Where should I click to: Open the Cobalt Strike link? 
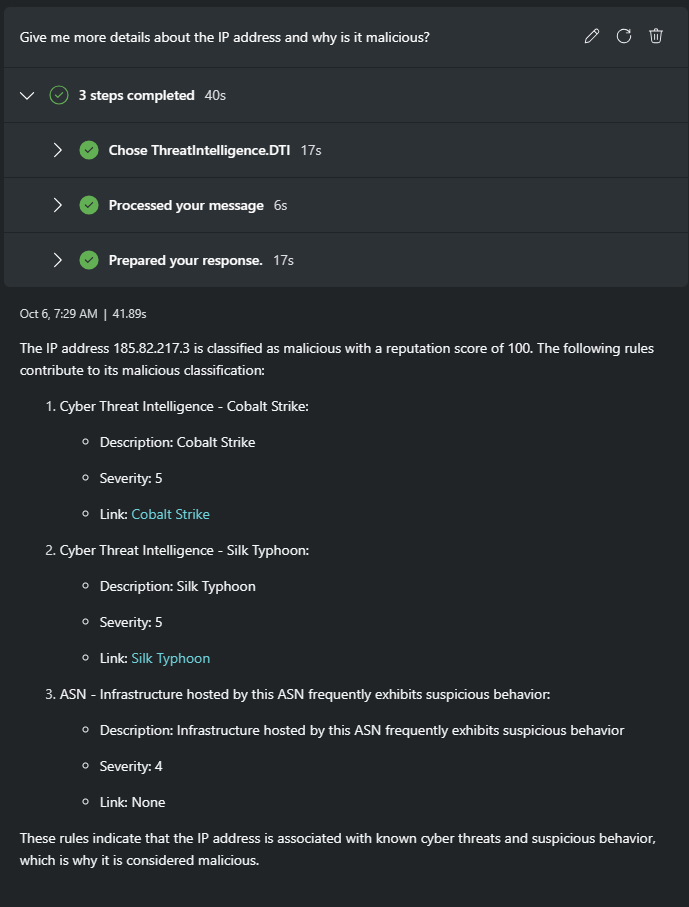click(x=170, y=514)
